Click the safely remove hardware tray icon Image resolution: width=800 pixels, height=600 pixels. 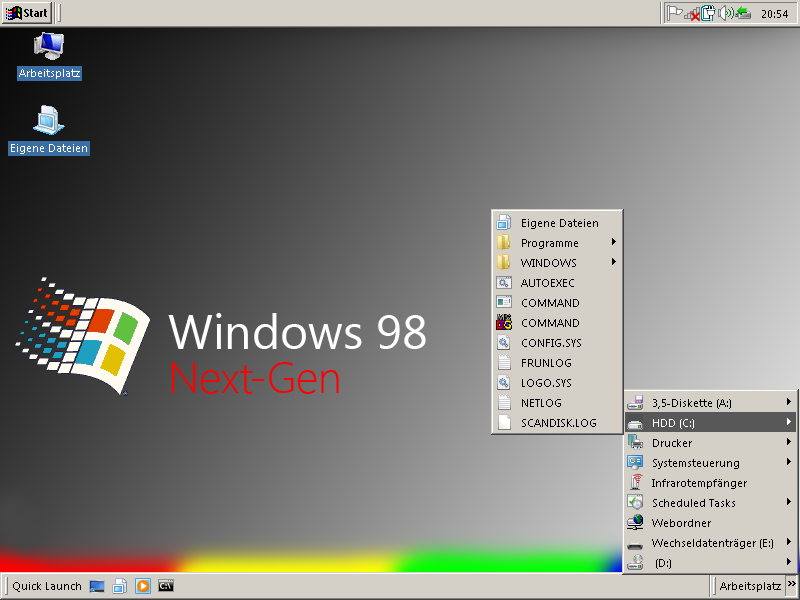click(x=742, y=13)
